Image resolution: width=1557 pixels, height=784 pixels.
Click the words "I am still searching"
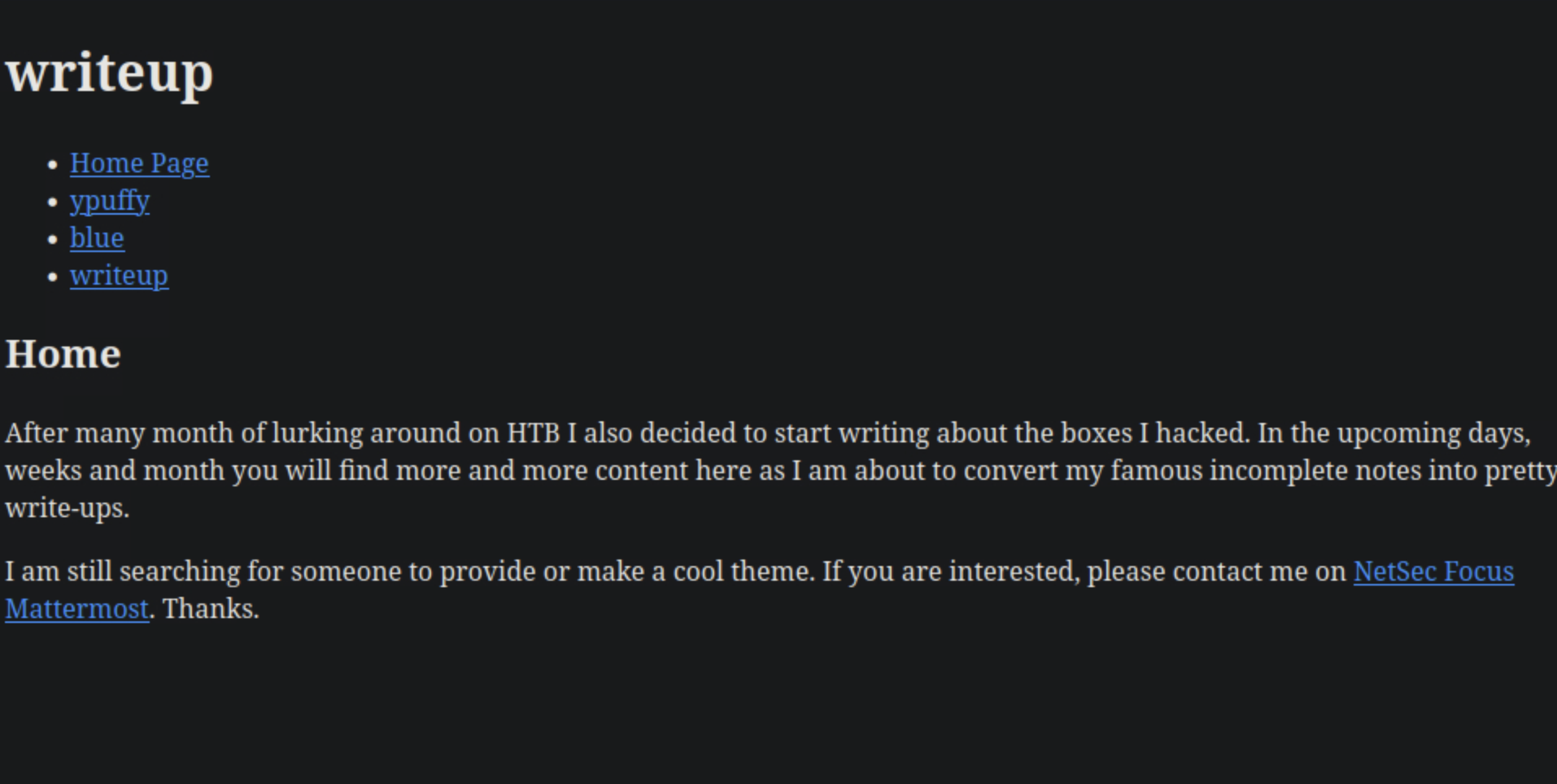coord(122,572)
